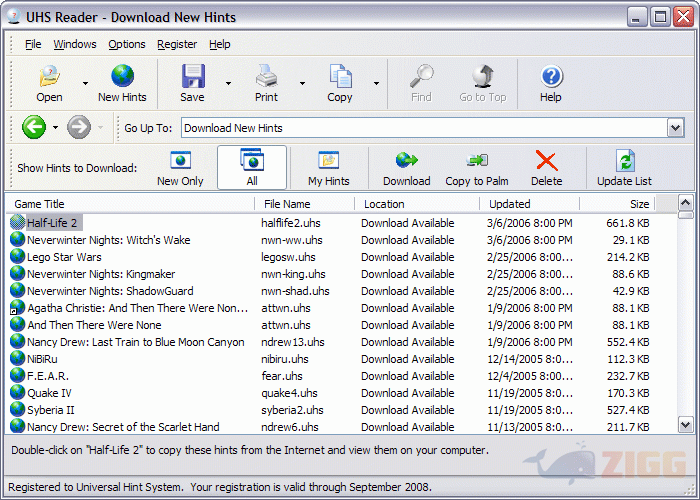Viewport: 700px width, 500px height.
Task: Click updated date 12/14/2005 for NiBiRu
Action: [x=530, y=359]
